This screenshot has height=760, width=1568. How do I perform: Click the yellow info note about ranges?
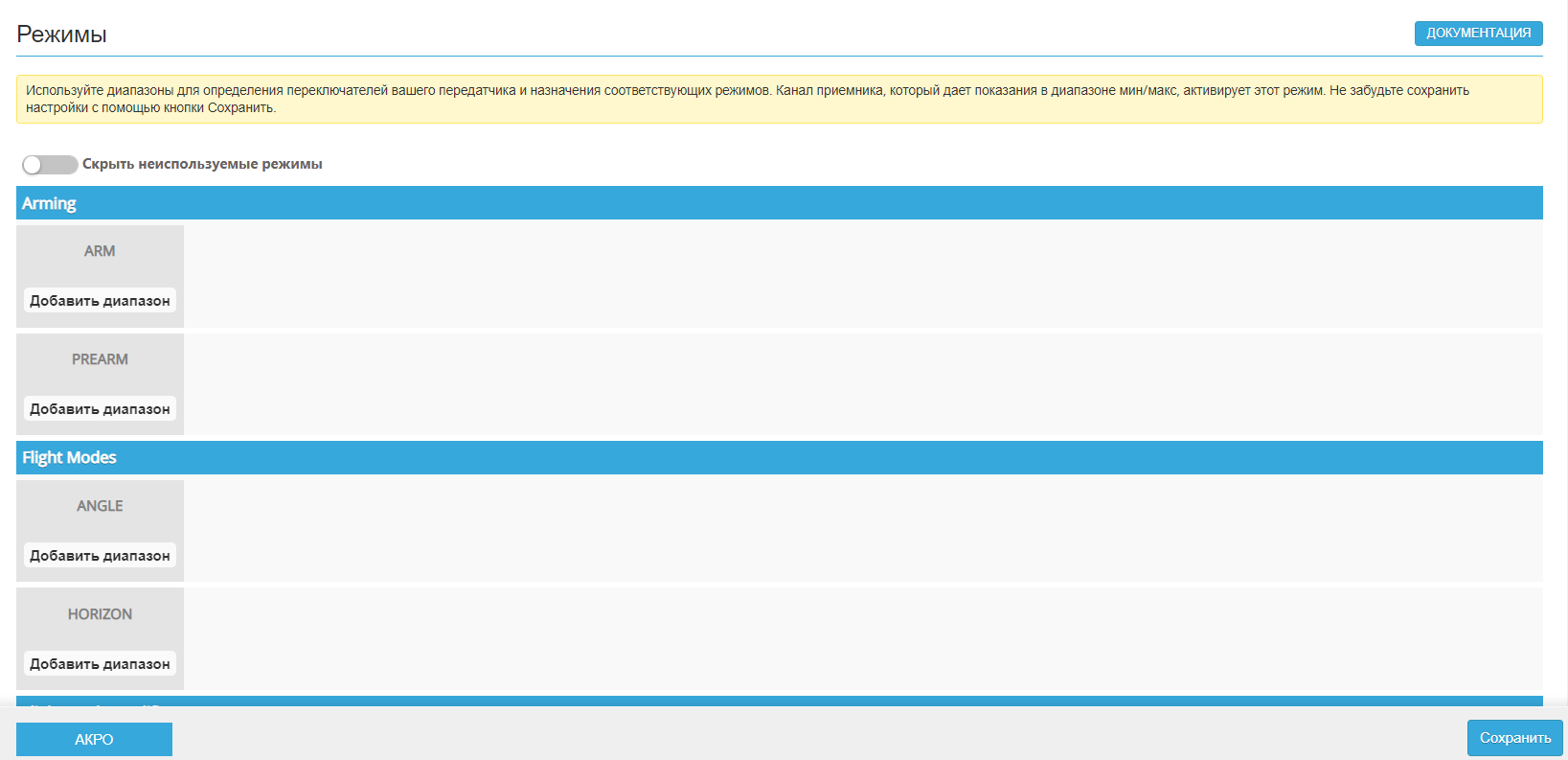click(x=779, y=99)
